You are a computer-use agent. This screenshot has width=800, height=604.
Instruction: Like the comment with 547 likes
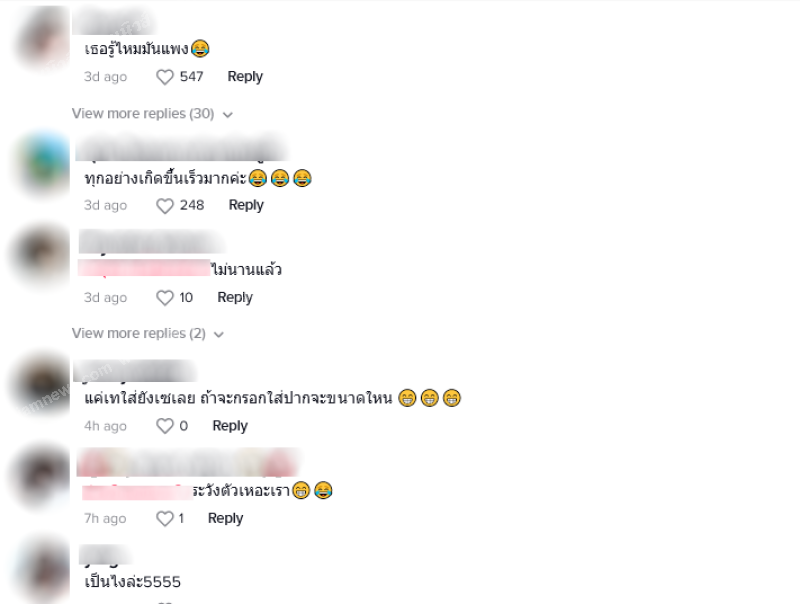[164, 77]
